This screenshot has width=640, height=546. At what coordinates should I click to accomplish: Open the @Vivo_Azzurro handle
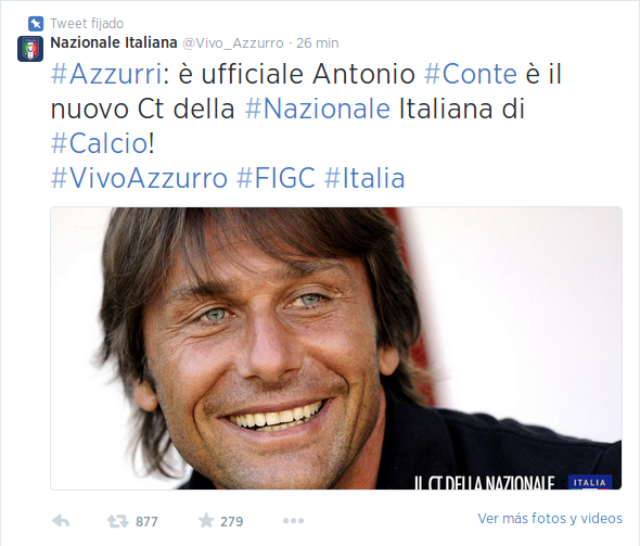(x=233, y=43)
